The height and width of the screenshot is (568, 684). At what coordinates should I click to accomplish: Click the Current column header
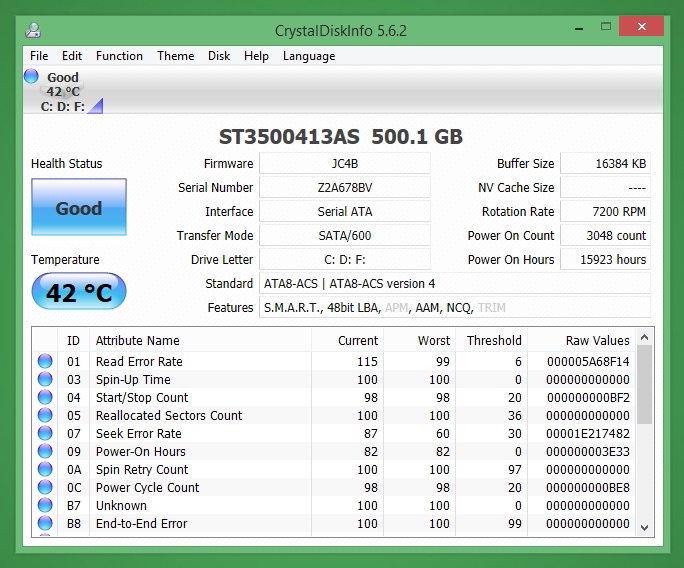tap(348, 340)
